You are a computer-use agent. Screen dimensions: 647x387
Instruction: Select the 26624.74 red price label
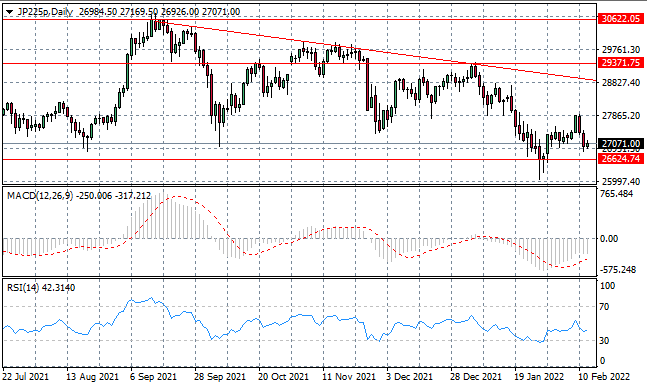coord(621,159)
